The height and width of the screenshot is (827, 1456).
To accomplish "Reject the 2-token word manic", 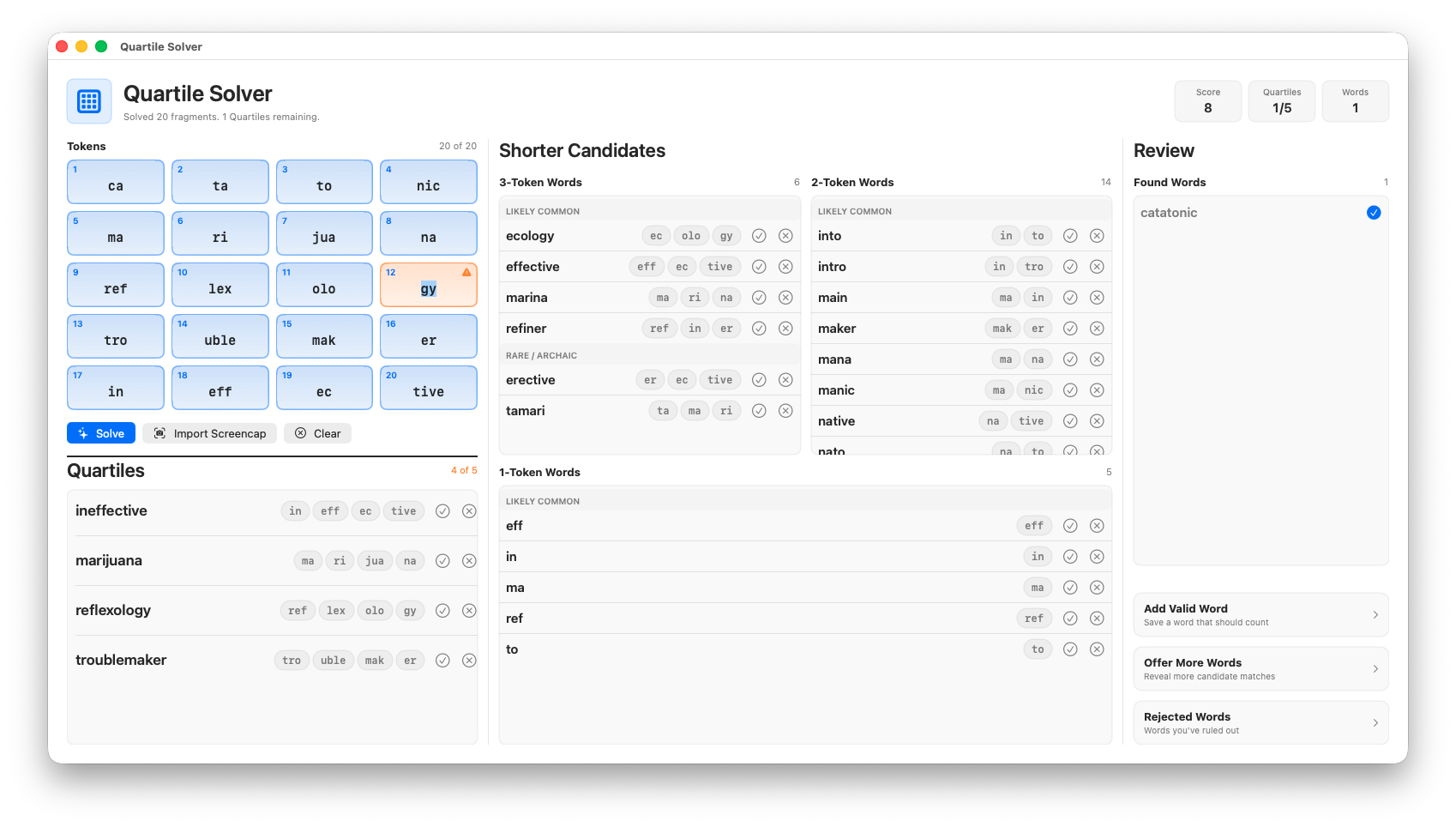I will pos(1097,390).
